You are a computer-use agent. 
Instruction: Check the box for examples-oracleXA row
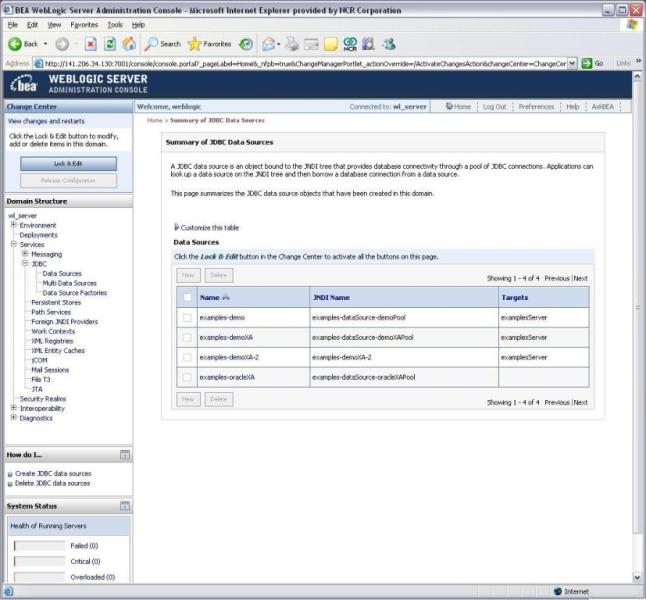pos(187,377)
